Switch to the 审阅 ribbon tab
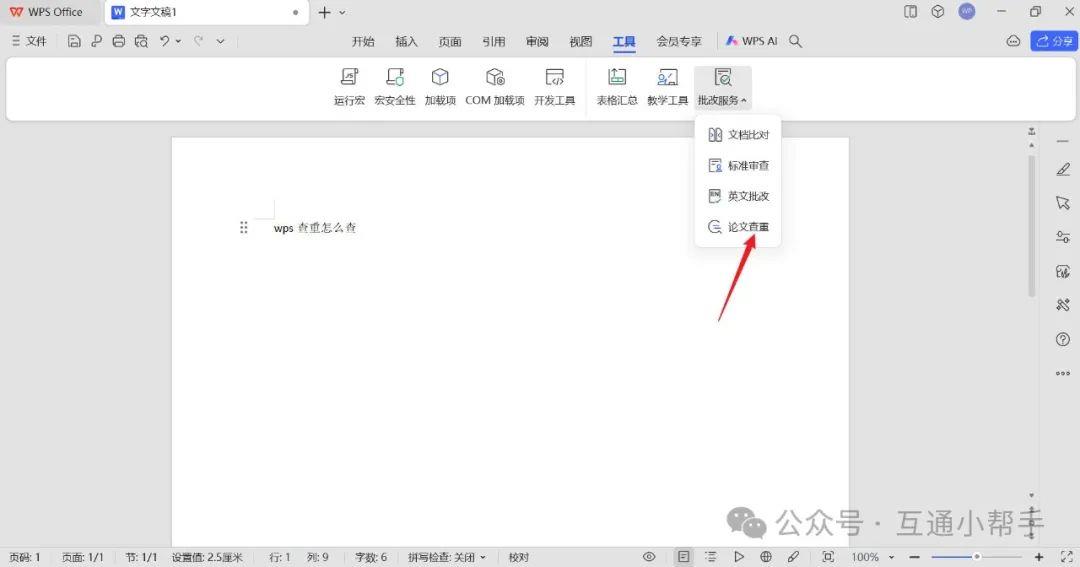Screen dimensions: 1080x567 pos(537,41)
